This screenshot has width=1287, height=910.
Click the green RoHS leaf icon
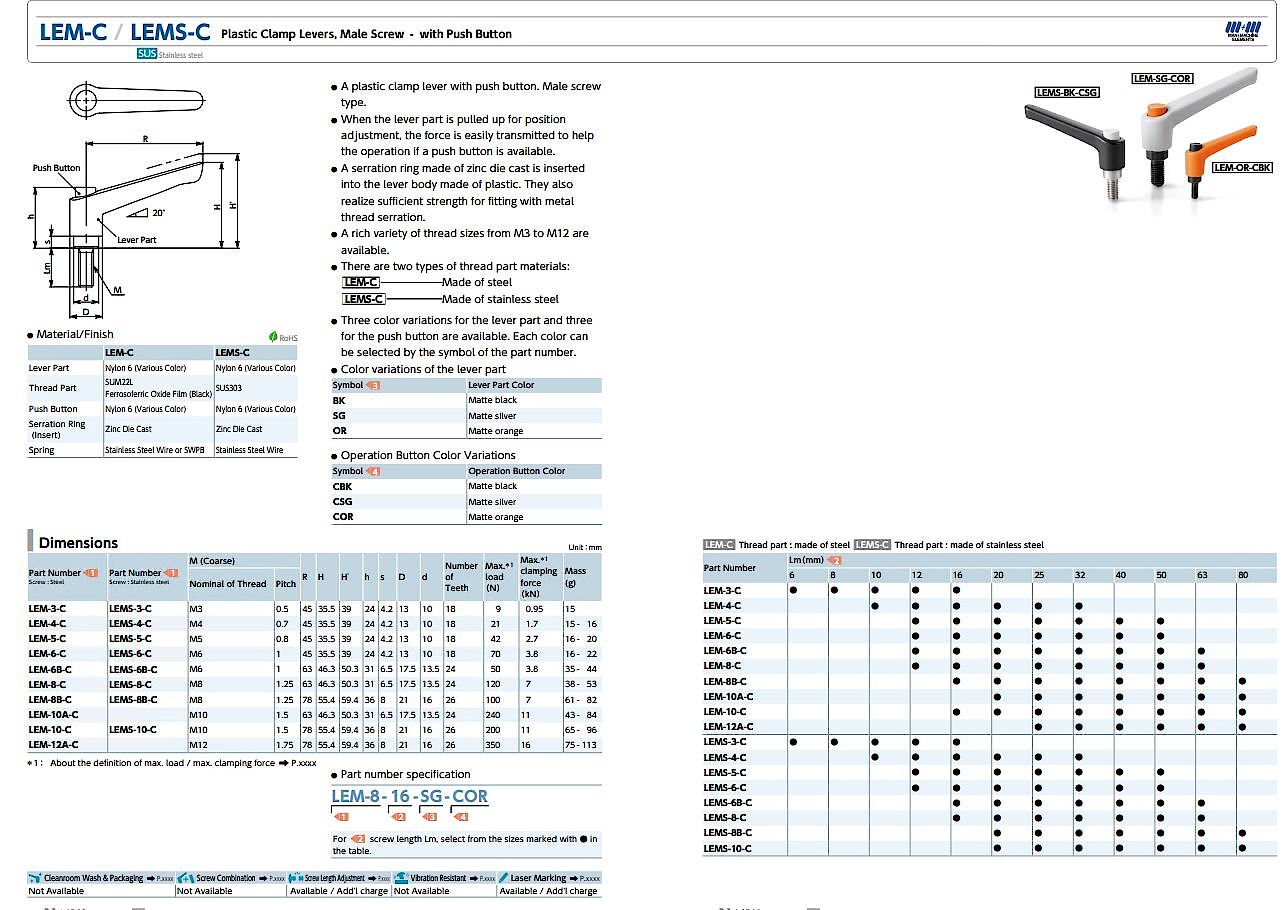[273, 338]
